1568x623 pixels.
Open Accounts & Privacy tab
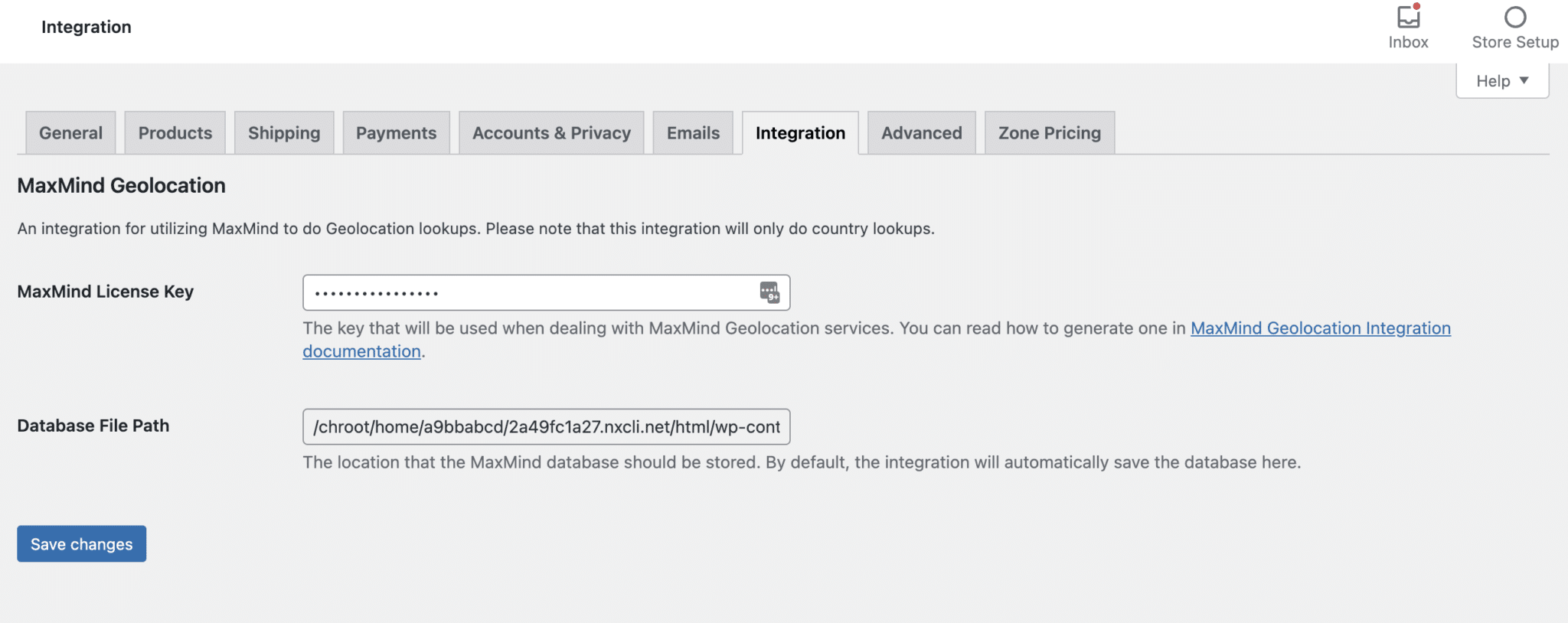(x=551, y=133)
